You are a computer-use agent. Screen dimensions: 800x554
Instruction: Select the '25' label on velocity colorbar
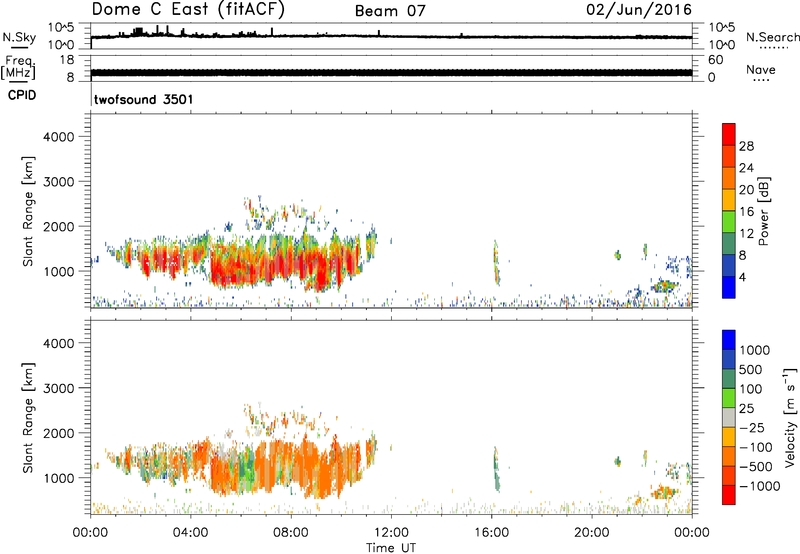pos(746,408)
